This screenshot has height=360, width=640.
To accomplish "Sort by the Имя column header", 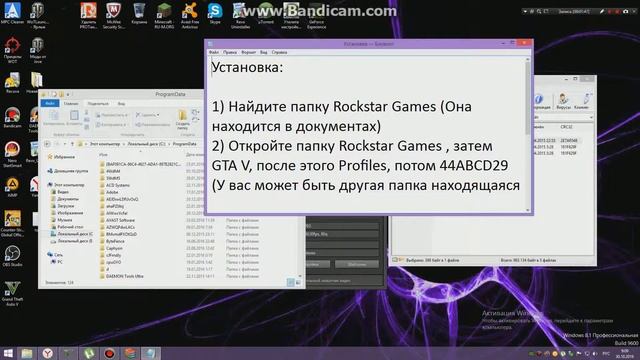I will (103, 155).
